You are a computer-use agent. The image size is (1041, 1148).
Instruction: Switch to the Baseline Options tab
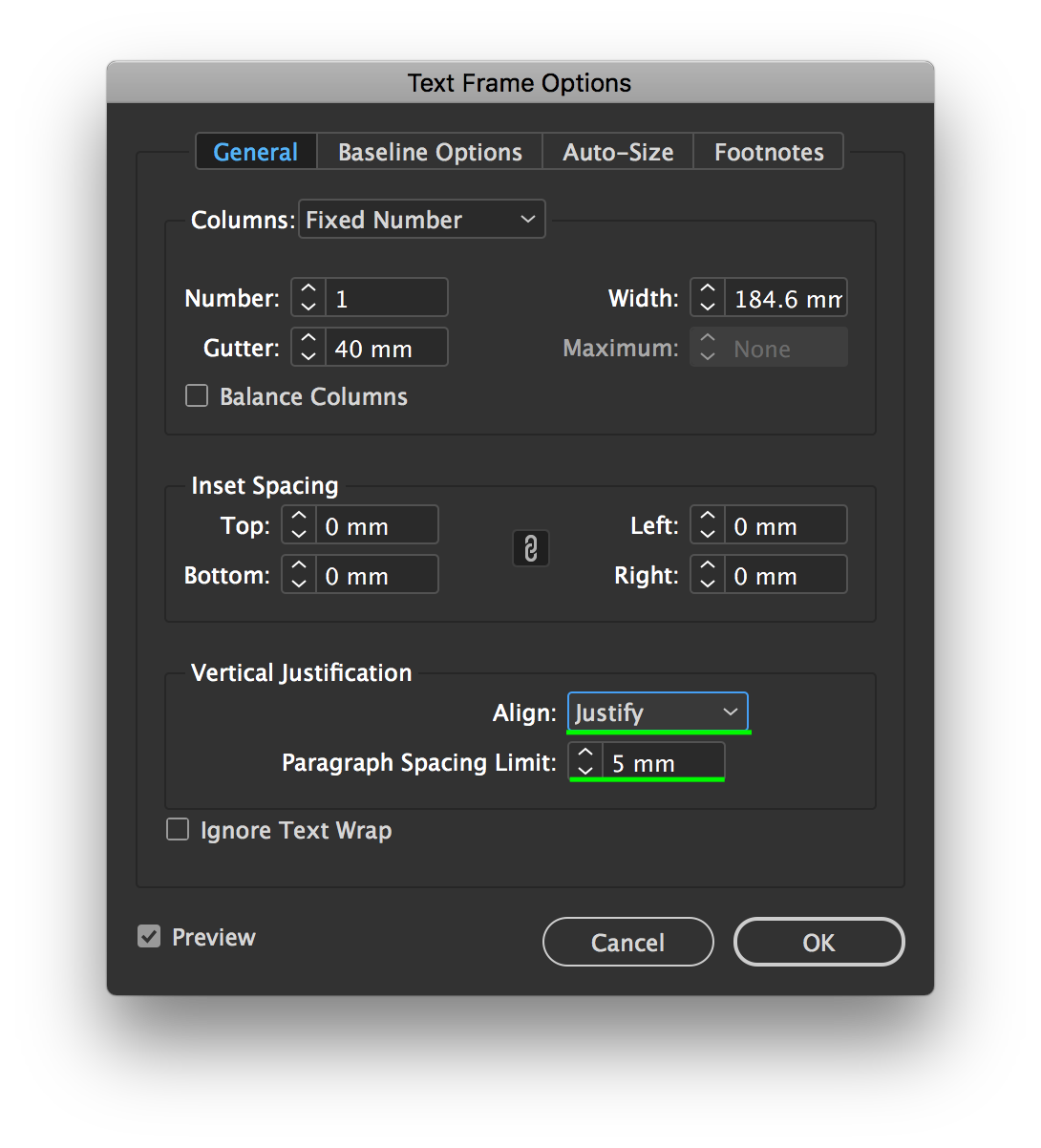[x=429, y=151]
